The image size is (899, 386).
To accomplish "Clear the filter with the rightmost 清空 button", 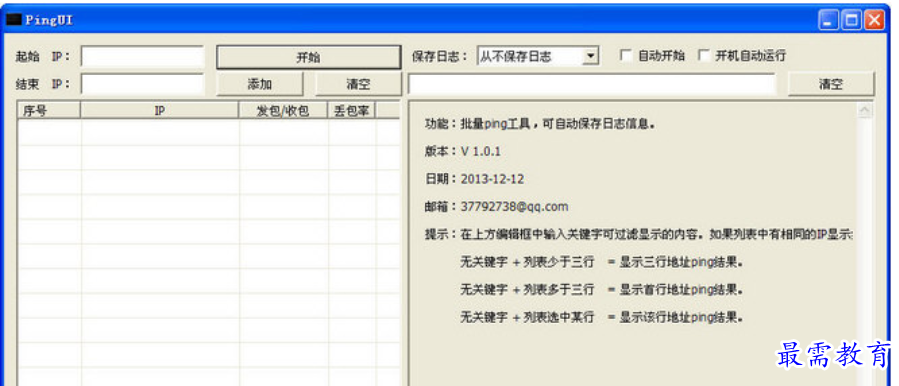I will tap(831, 84).
